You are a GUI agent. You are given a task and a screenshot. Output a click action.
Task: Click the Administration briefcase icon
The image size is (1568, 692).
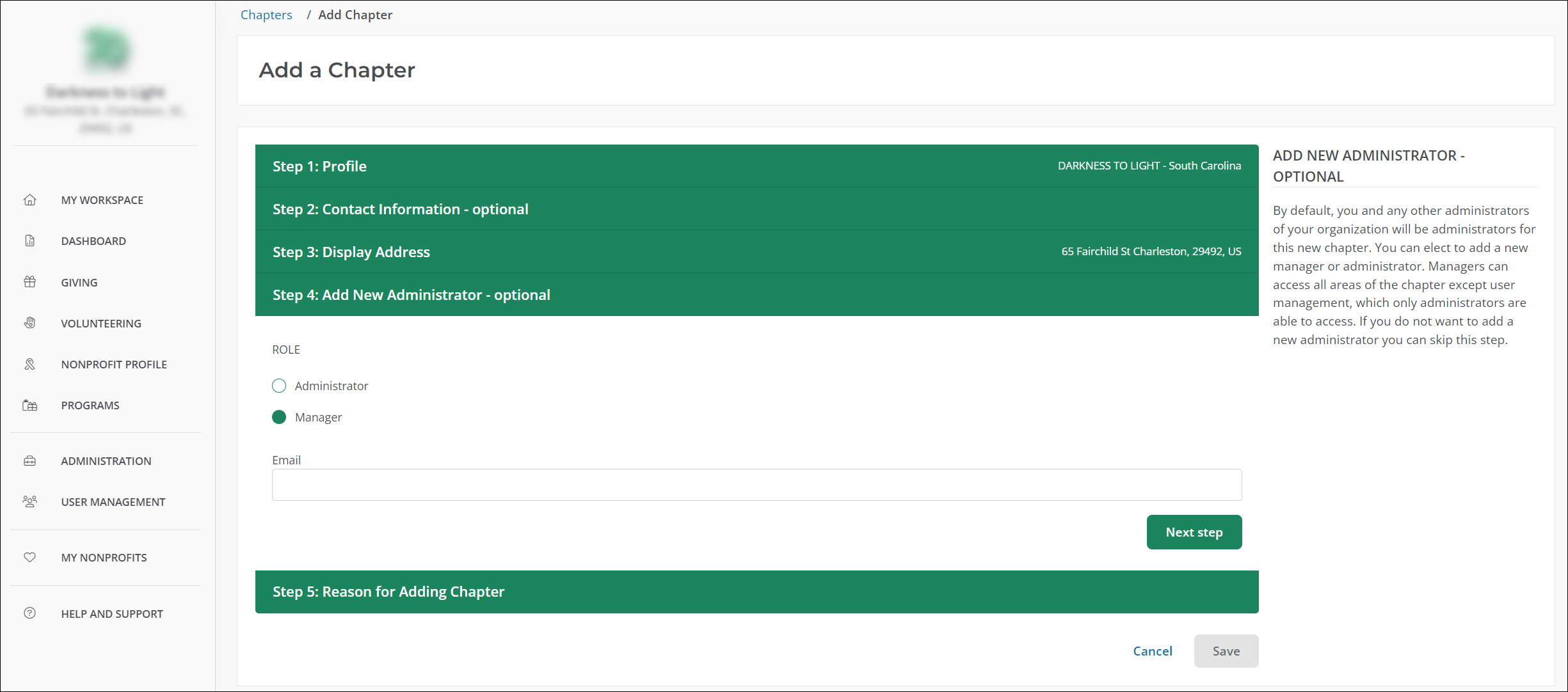(30, 461)
